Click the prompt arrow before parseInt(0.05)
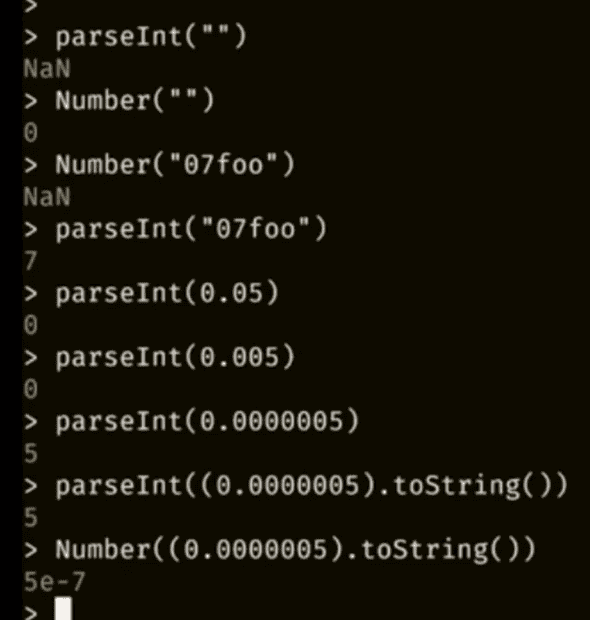 [31, 294]
